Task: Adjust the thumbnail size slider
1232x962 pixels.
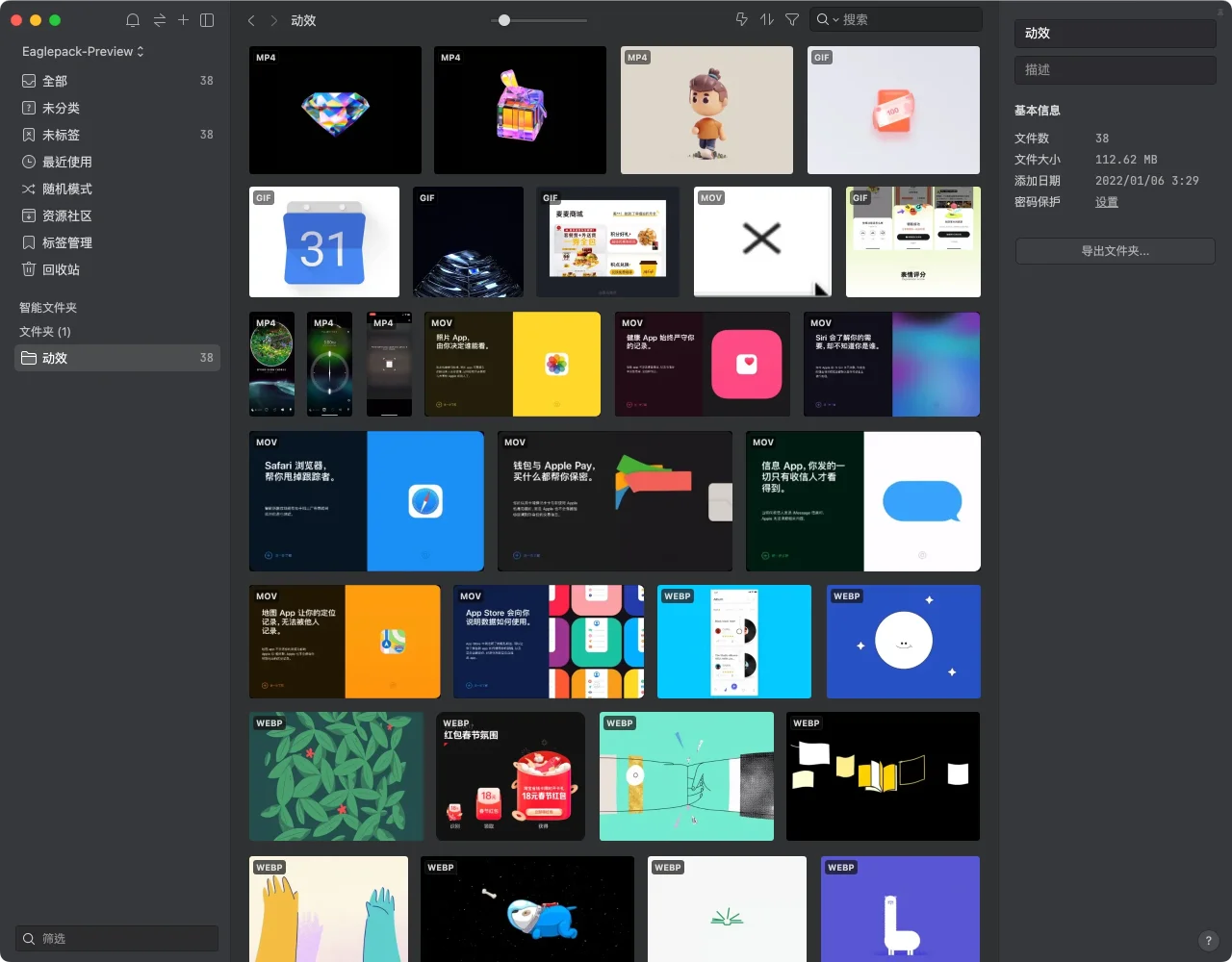Action: pyautogui.click(x=504, y=20)
